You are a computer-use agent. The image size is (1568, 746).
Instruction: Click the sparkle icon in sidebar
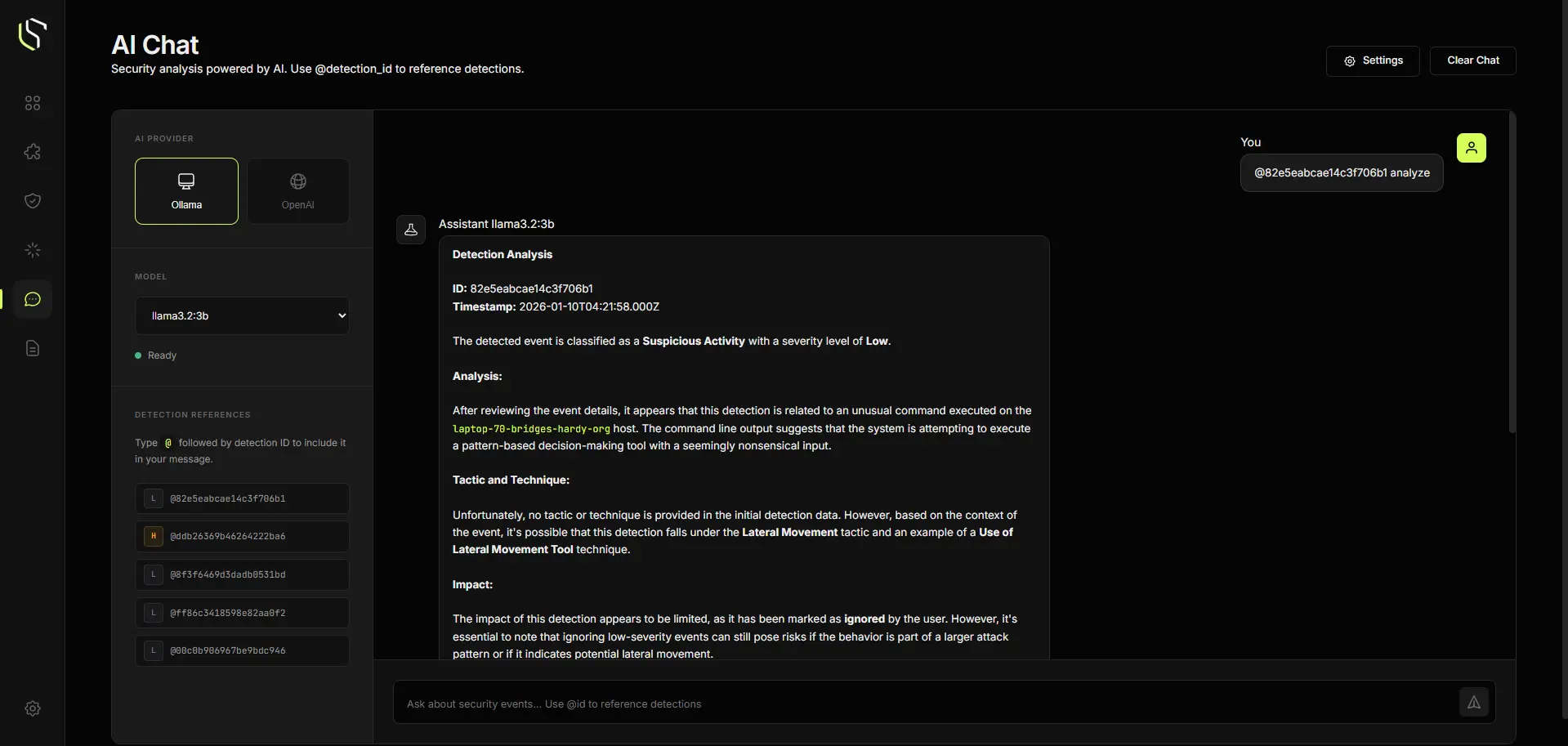pos(33,250)
